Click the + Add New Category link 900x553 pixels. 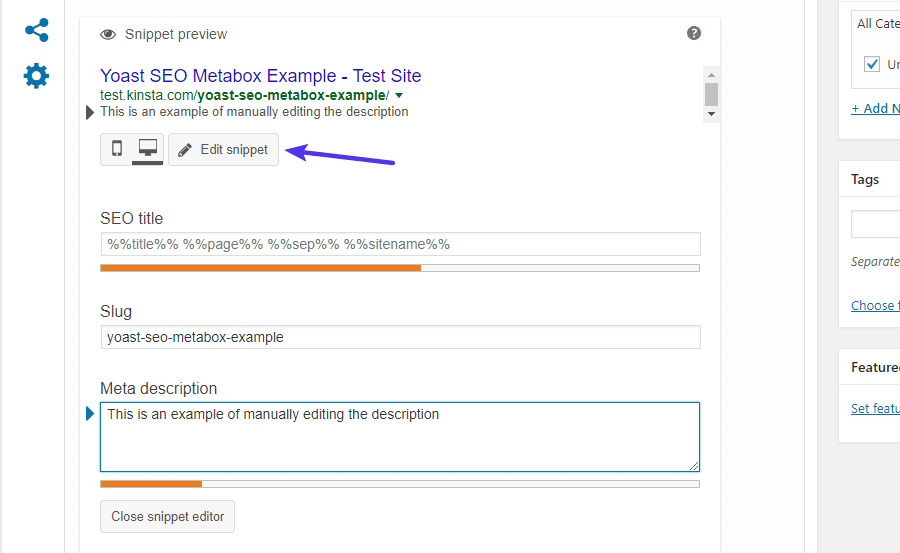[875, 109]
